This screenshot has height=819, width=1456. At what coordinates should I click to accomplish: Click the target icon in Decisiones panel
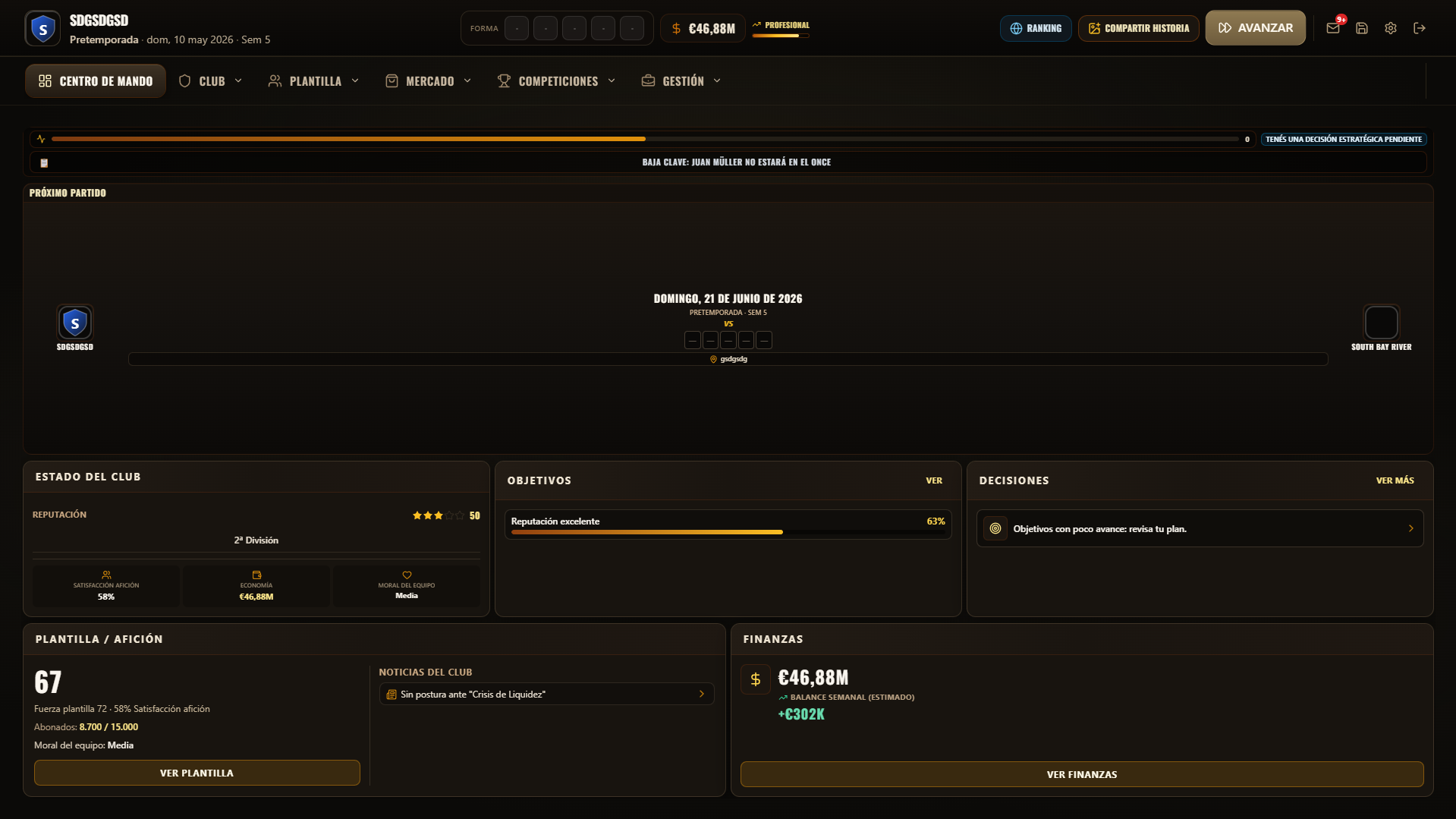click(995, 528)
